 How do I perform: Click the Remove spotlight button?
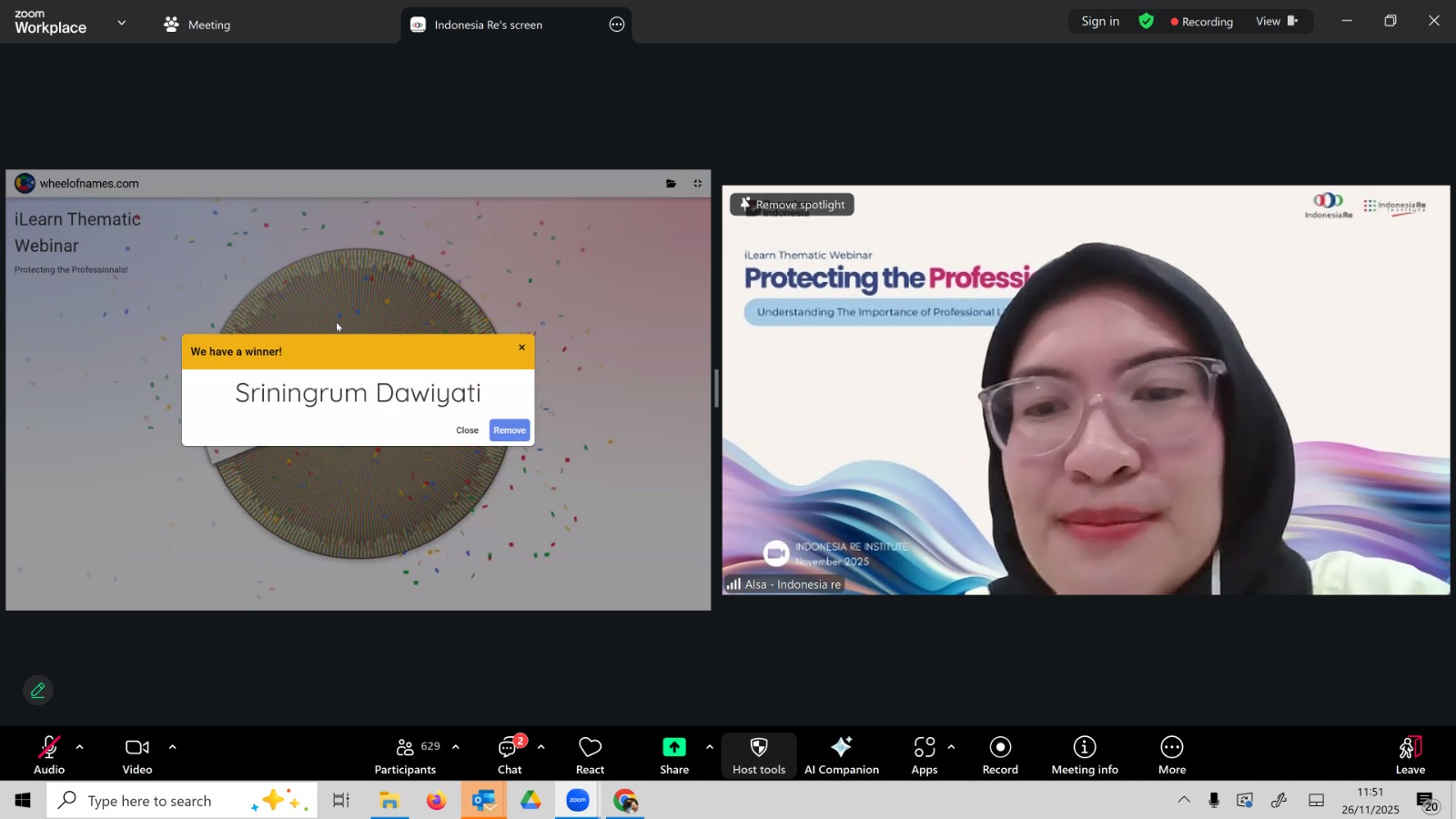point(792,205)
